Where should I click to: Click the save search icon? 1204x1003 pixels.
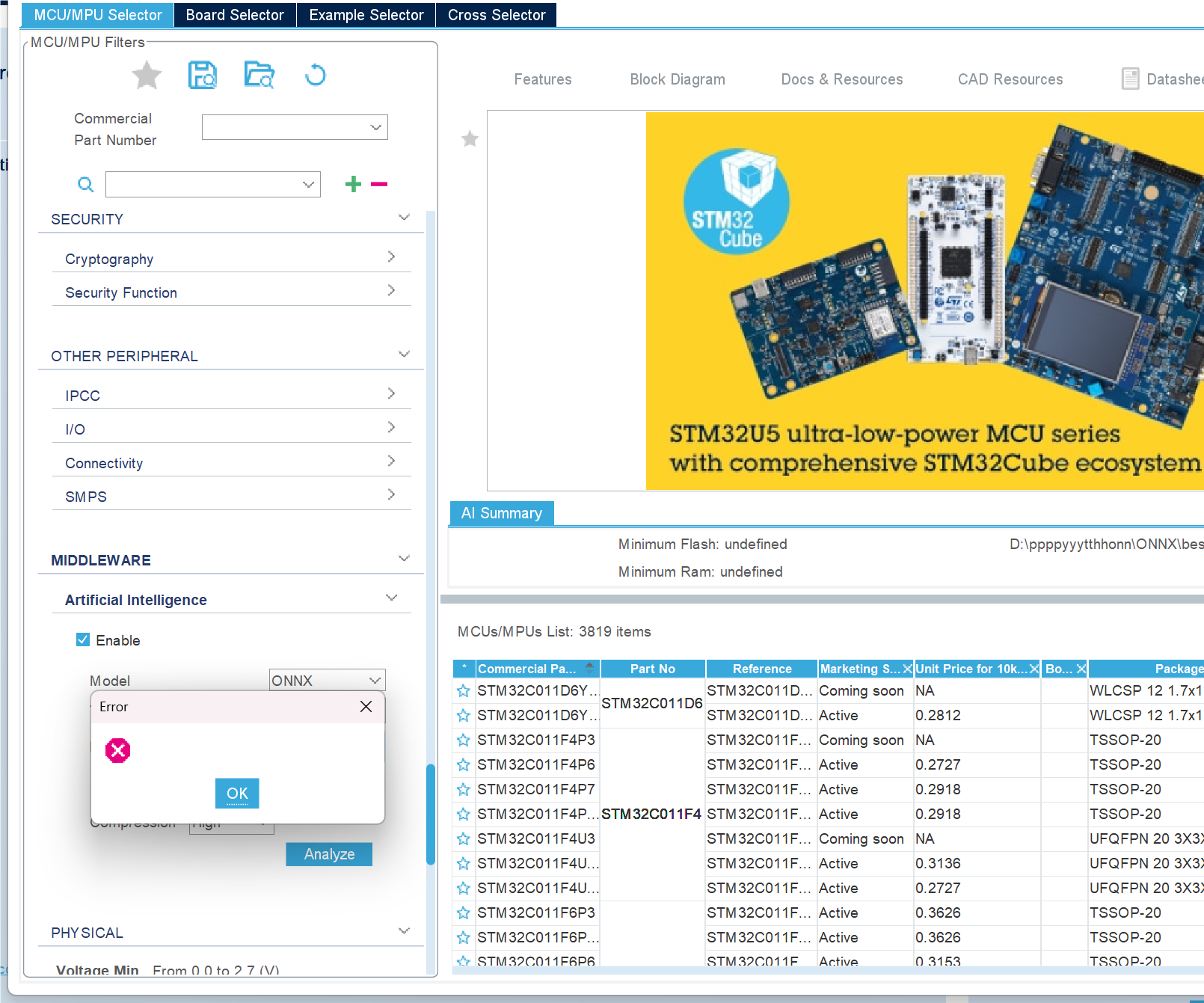pos(203,75)
